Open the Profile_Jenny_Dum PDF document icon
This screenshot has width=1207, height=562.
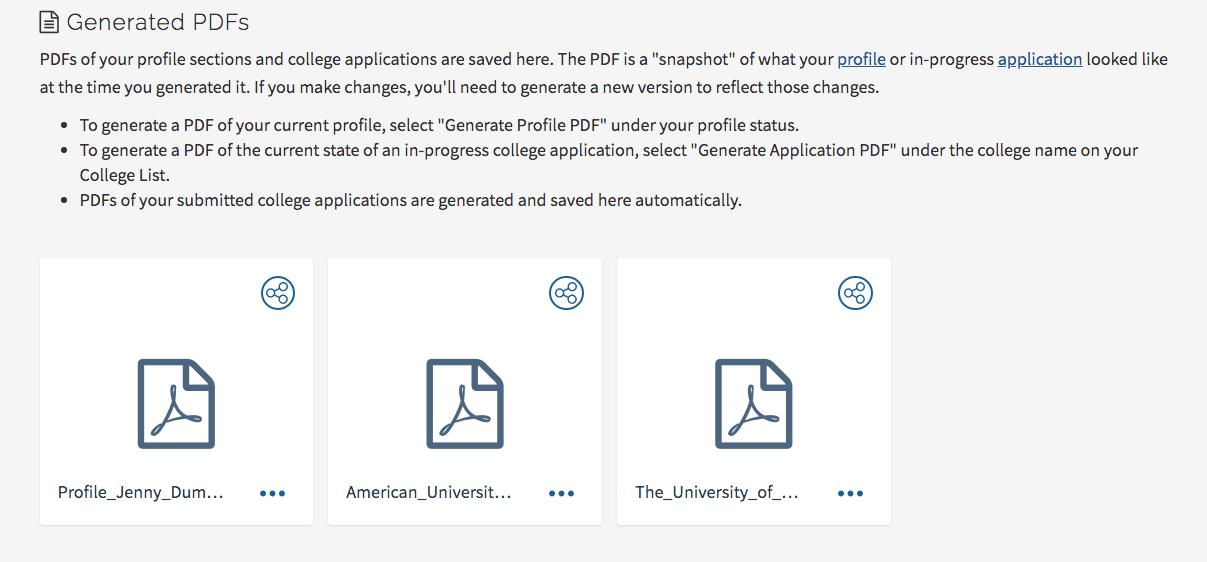176,403
